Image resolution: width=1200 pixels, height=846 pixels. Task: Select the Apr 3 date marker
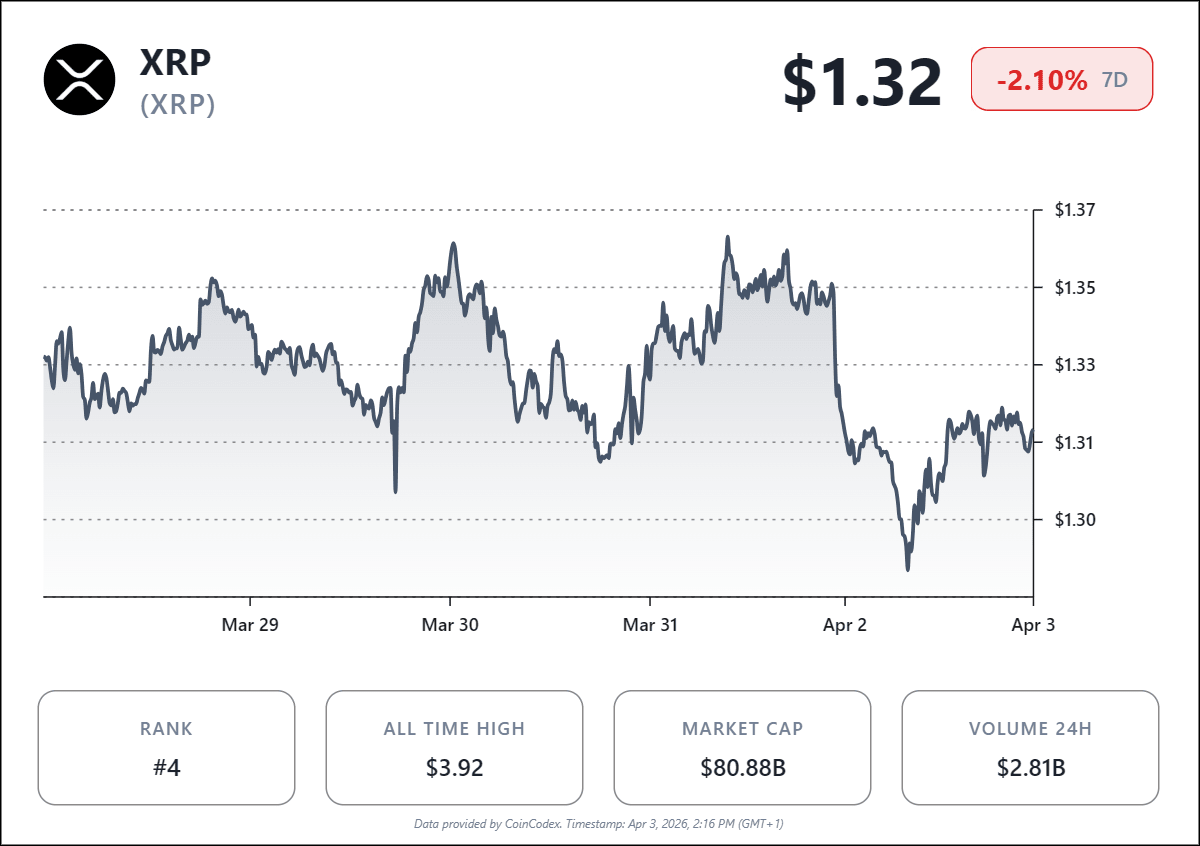1032,625
